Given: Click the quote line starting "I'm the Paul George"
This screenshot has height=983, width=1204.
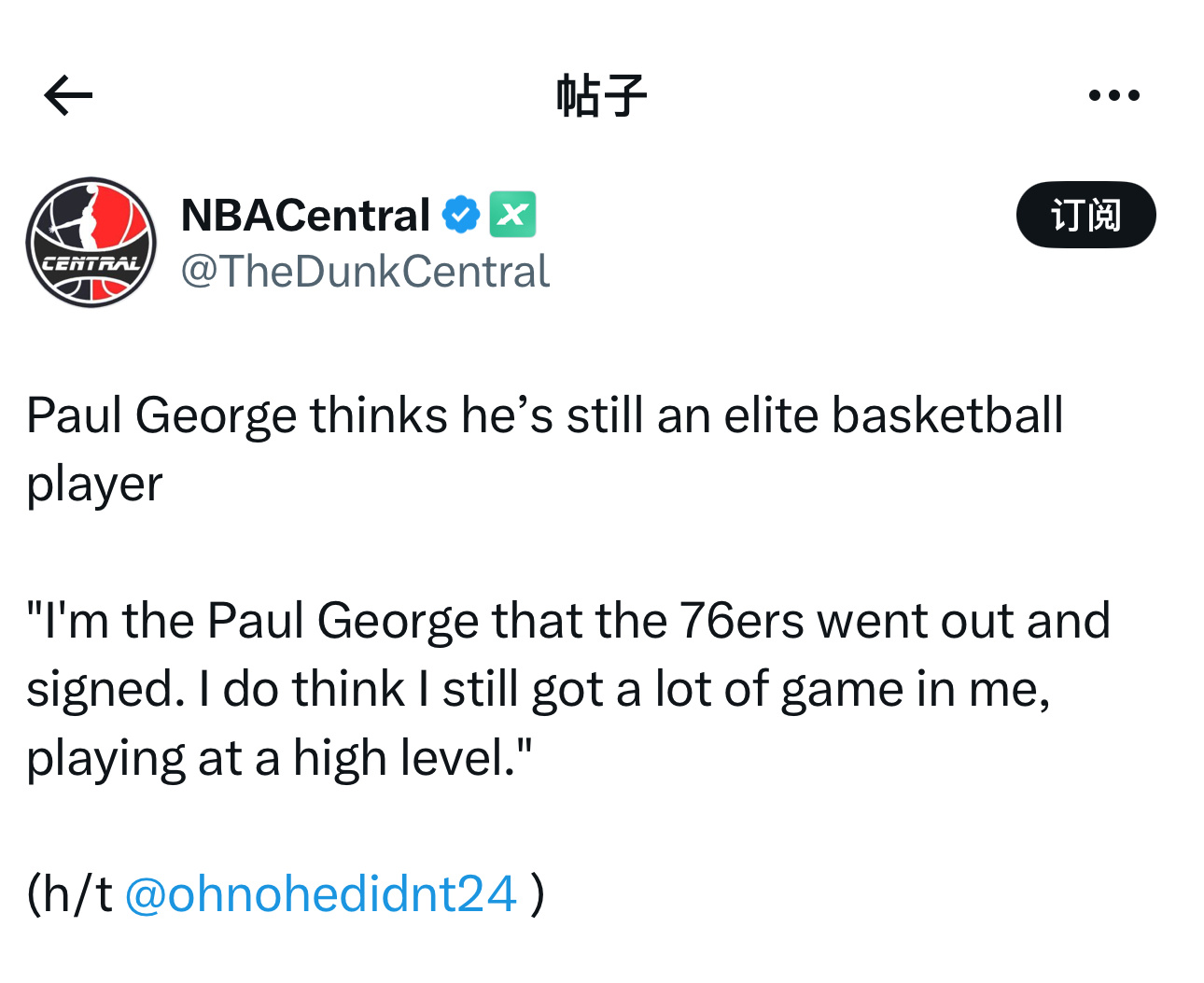Looking at the screenshot, I should (568, 621).
